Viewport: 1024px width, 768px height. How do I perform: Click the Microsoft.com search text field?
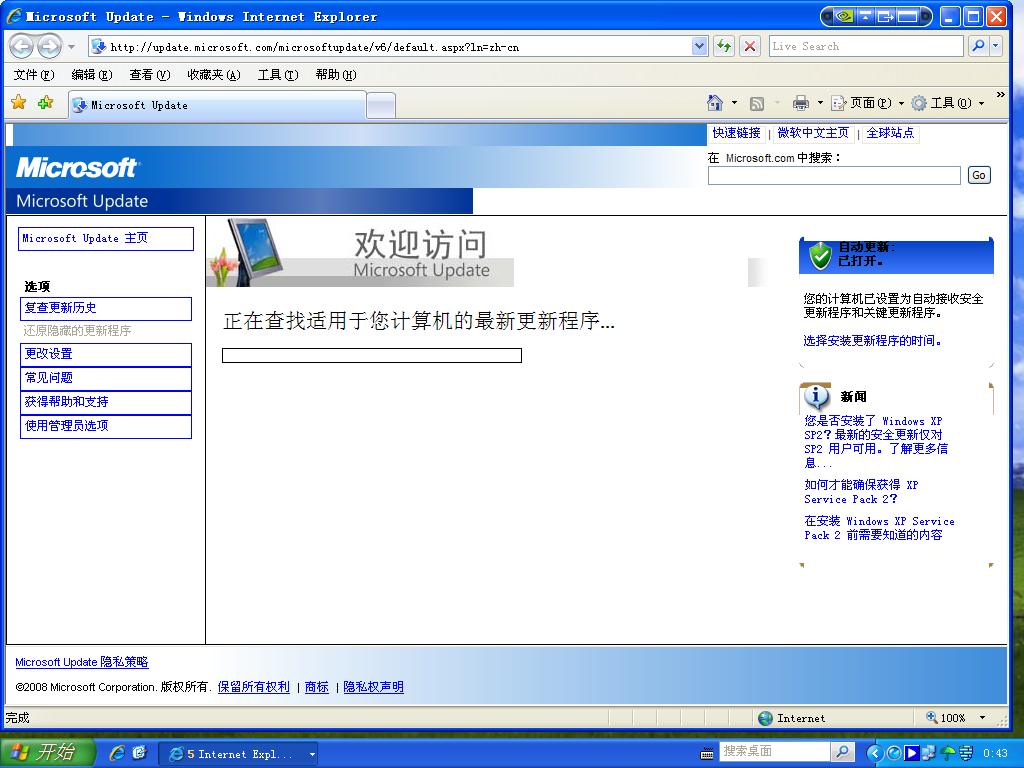point(834,175)
